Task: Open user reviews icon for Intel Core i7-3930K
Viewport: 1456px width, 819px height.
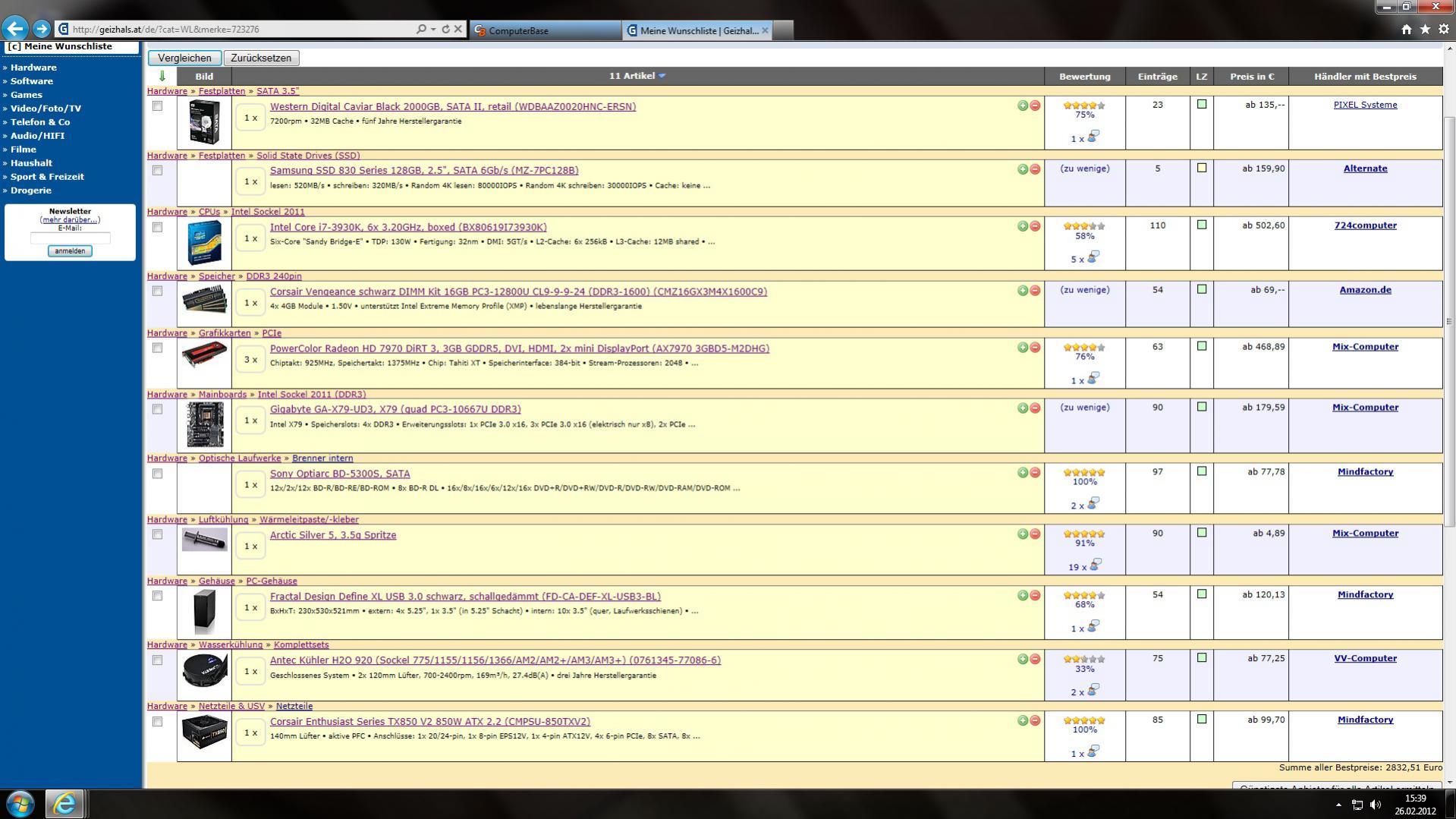Action: point(1093,257)
